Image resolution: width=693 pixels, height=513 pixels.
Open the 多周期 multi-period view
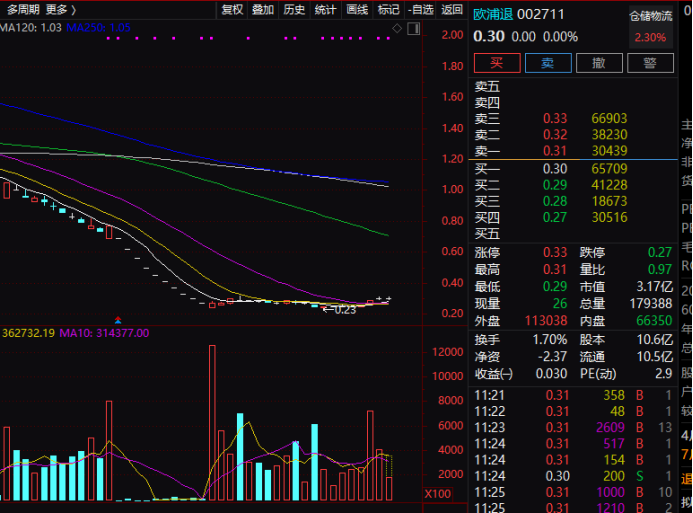click(22, 9)
